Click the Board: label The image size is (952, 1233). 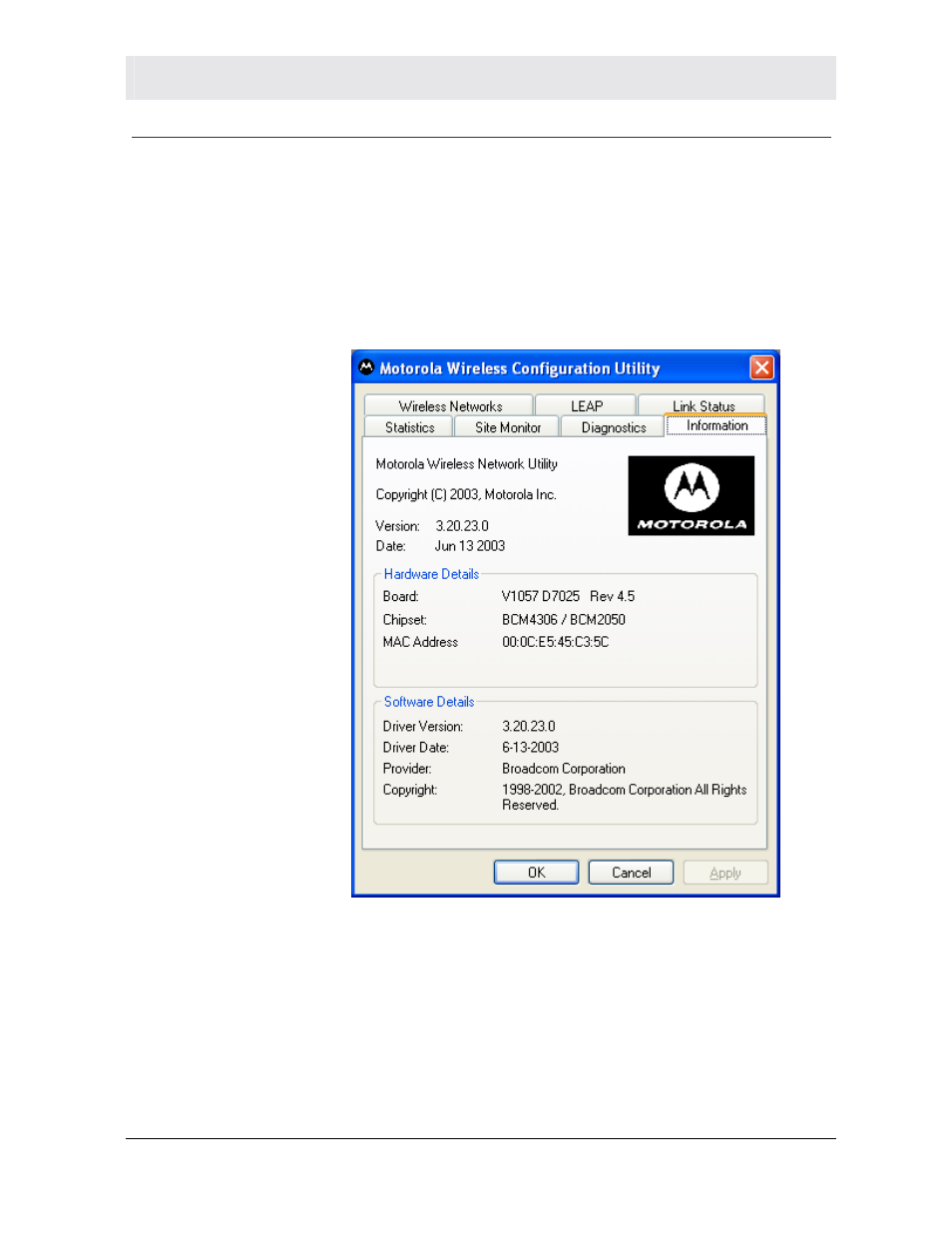click(x=400, y=596)
